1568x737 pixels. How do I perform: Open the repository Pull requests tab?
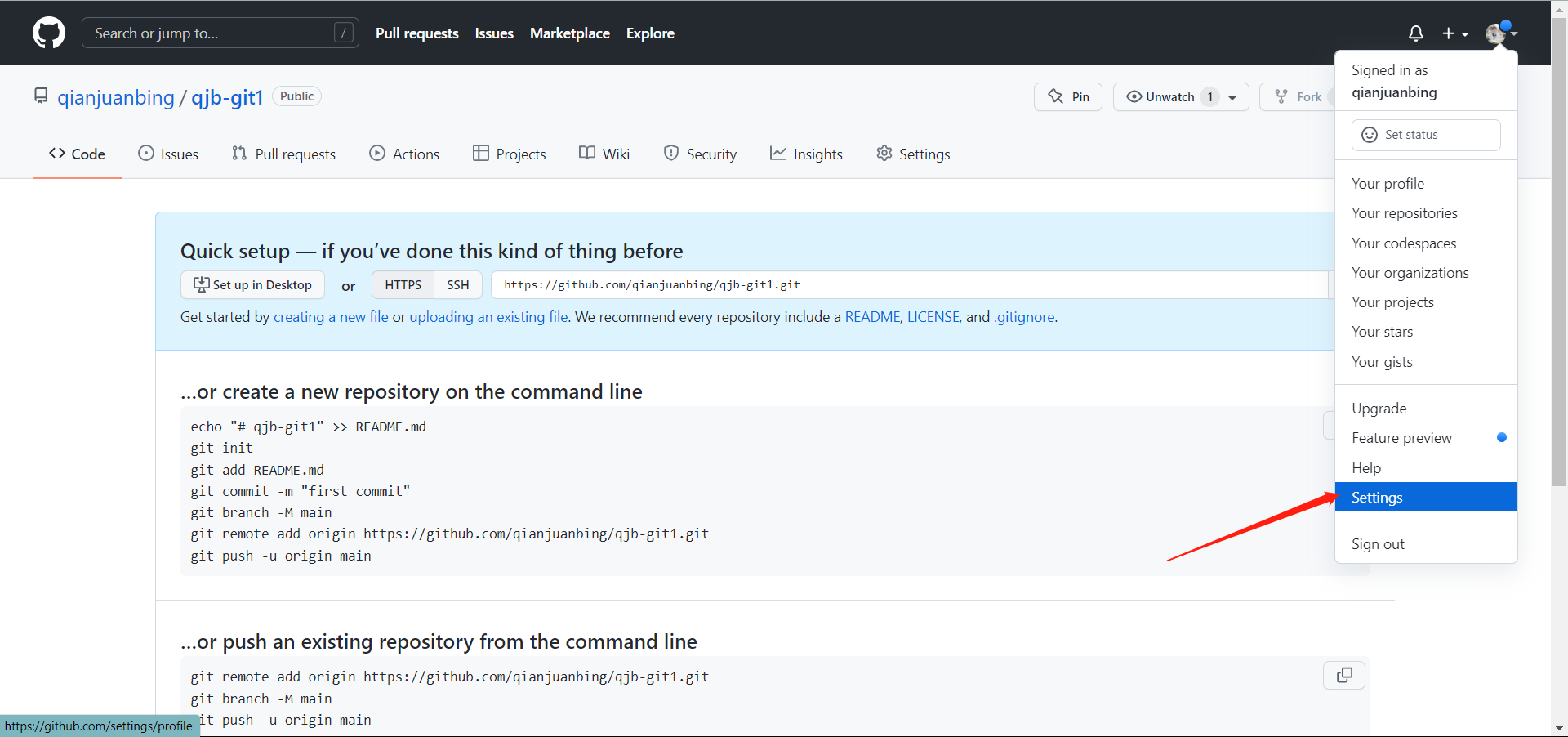(x=283, y=154)
